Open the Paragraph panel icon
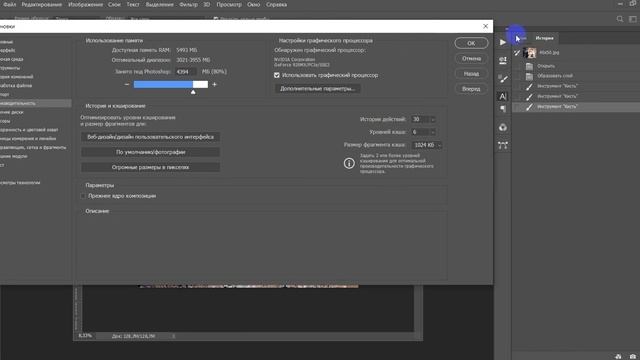The image size is (640, 360). (x=503, y=109)
